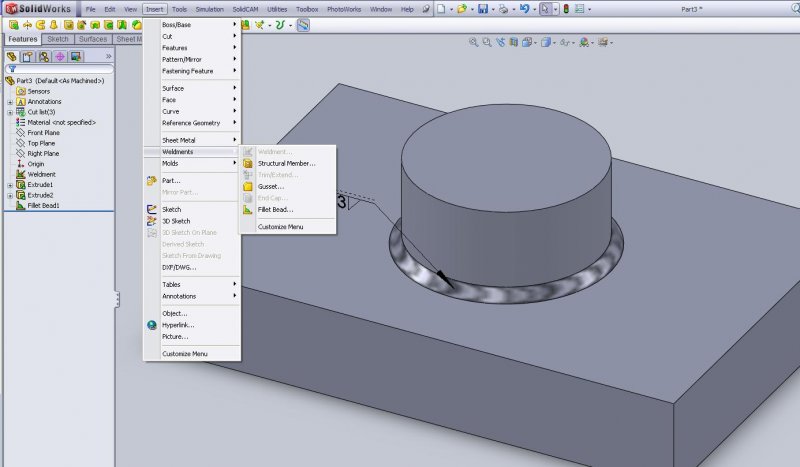Expand the Extrude2 tree node
Image resolution: width=800 pixels, height=467 pixels.
tap(10, 195)
